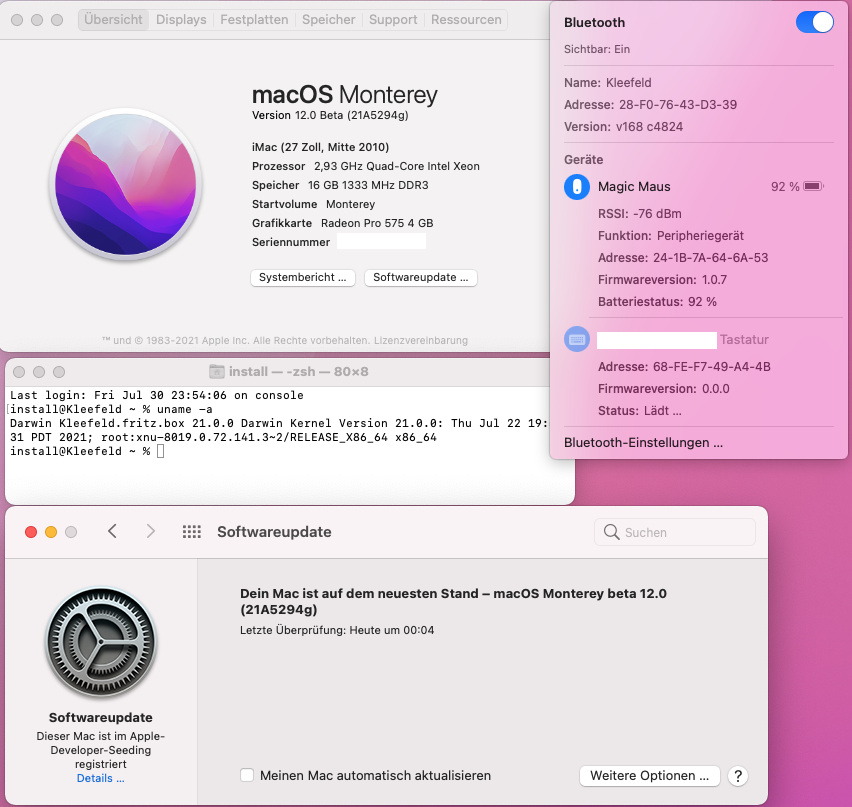Enable Meinen Mac automatisch aktualisieren checkbox
This screenshot has width=852, height=807.
[247, 775]
